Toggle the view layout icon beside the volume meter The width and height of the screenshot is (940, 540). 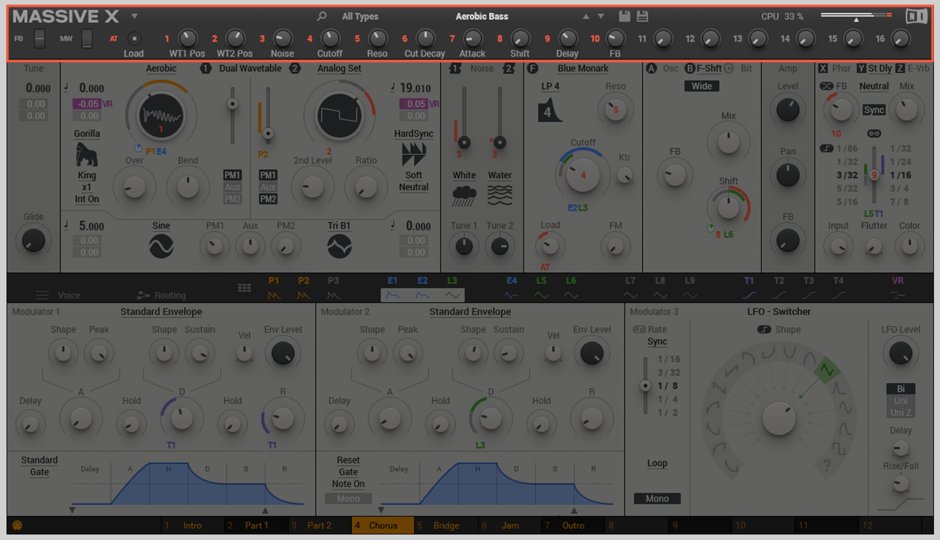pos(917,16)
